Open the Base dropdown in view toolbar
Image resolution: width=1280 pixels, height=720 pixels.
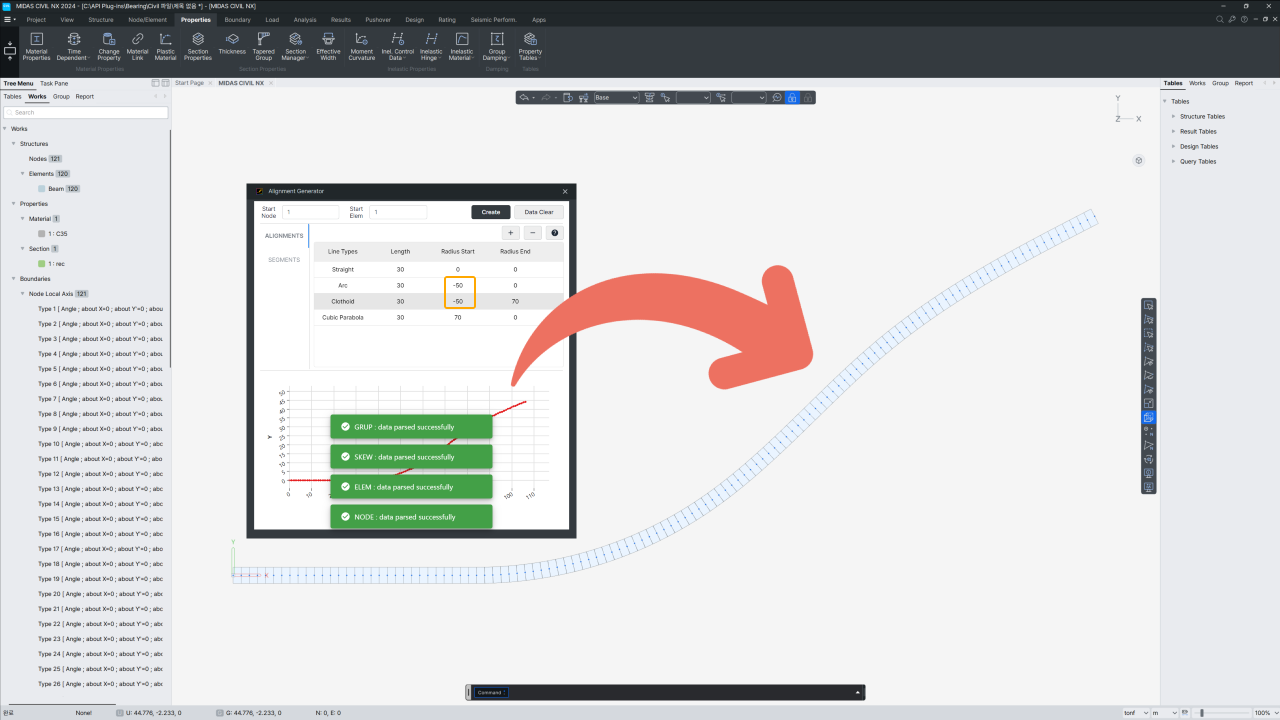point(616,98)
